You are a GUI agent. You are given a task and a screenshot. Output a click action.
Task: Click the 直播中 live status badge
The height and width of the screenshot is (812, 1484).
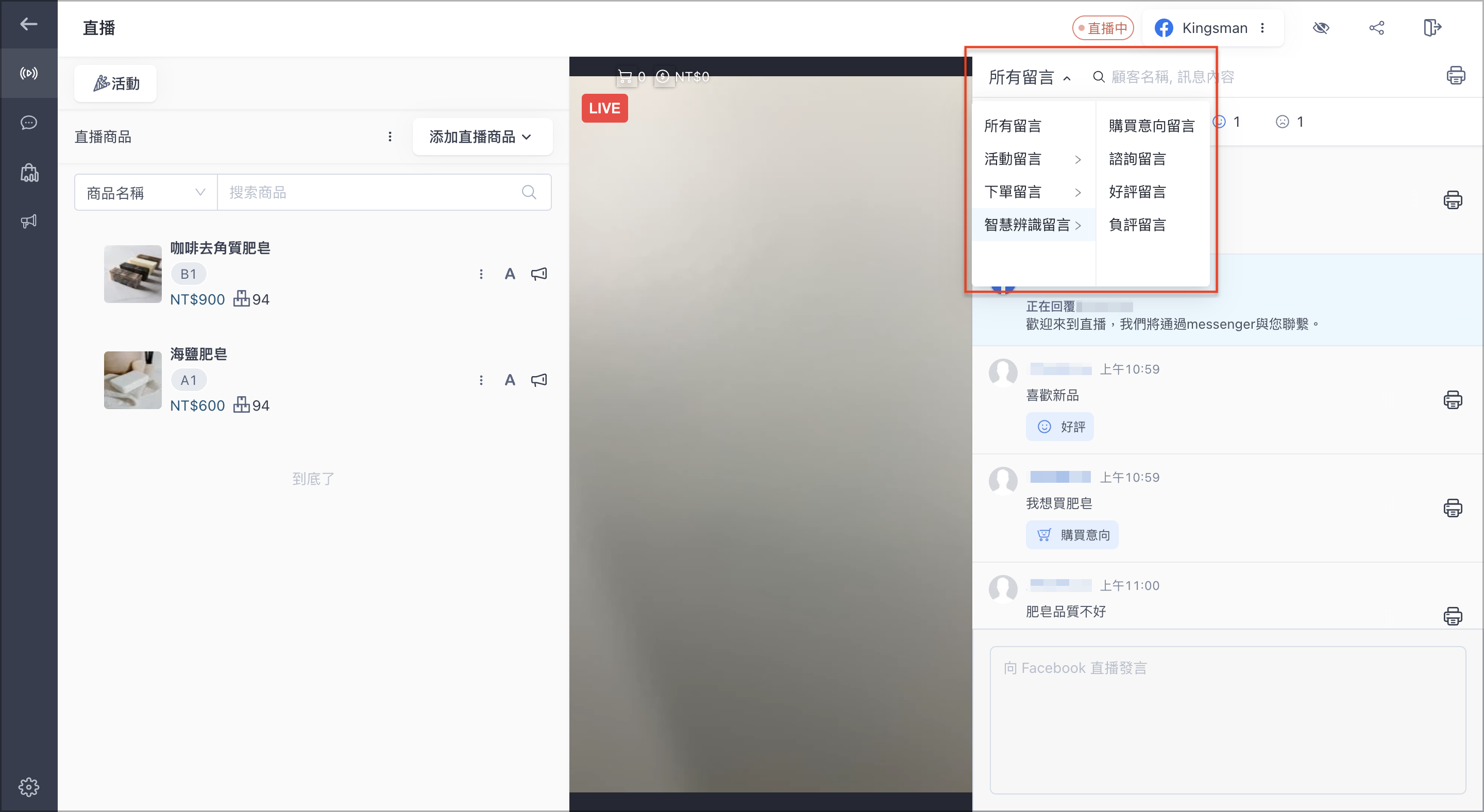pos(1103,28)
